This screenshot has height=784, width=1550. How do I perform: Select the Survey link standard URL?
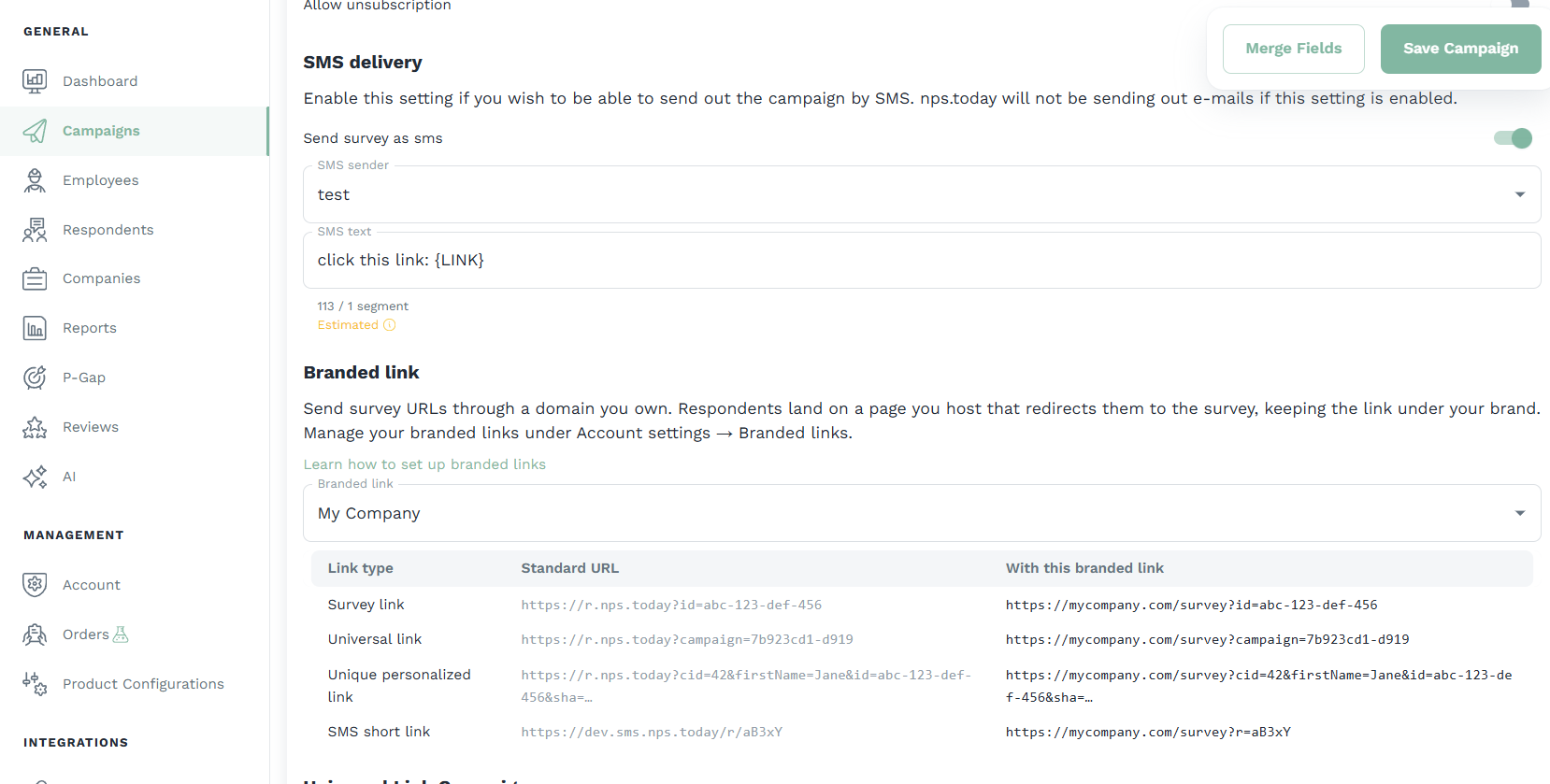[x=671, y=605]
